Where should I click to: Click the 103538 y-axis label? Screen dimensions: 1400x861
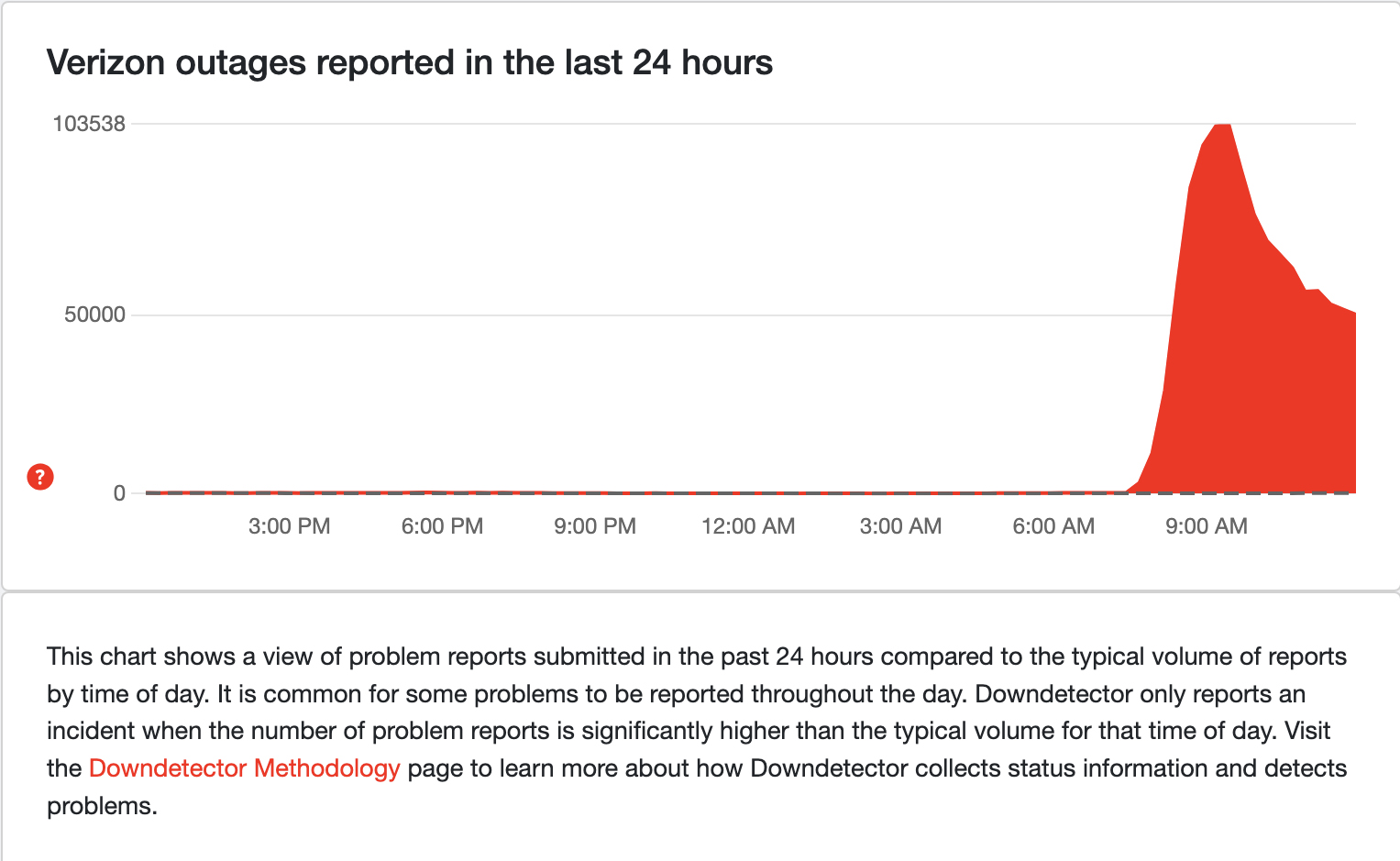89,124
